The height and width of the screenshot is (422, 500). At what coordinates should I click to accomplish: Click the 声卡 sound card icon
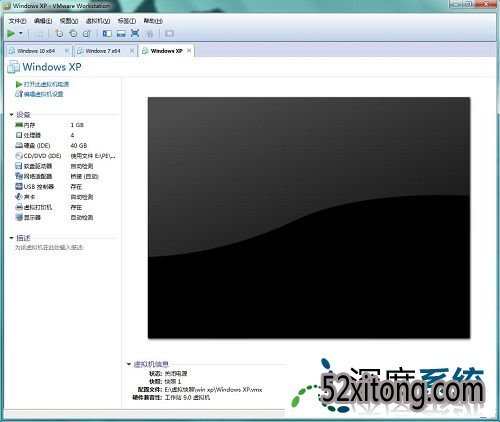coord(19,197)
